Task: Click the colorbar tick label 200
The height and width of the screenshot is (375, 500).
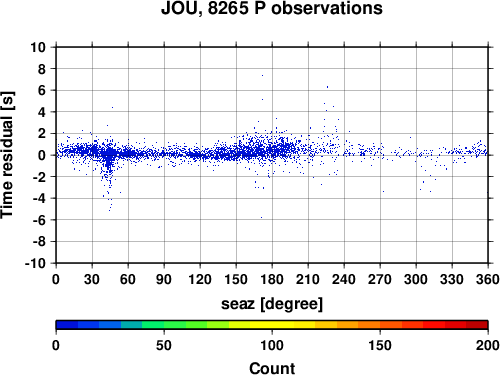Action: pyautogui.click(x=488, y=345)
